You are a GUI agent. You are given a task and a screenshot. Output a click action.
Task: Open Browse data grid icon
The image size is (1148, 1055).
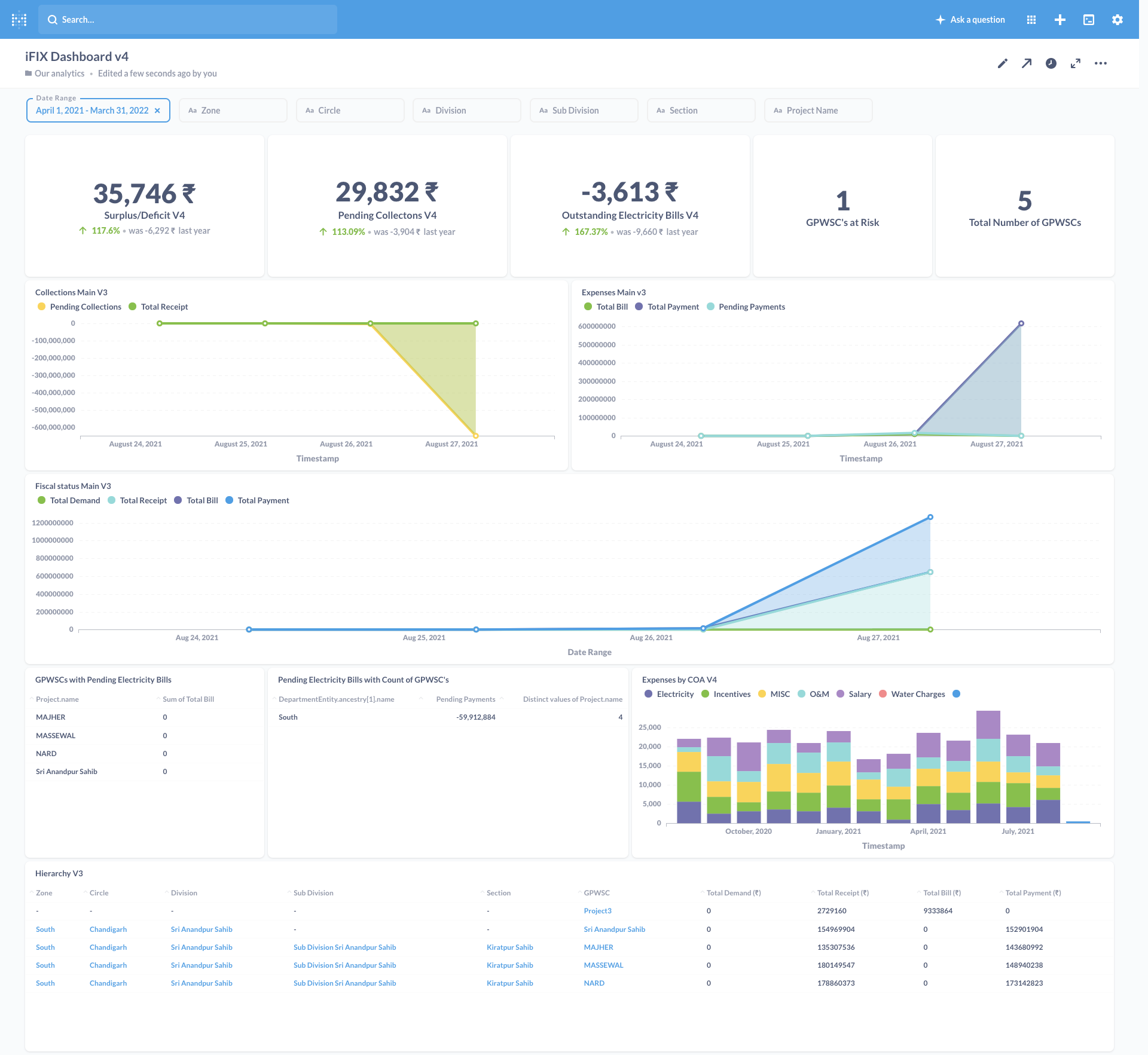pos(1031,20)
